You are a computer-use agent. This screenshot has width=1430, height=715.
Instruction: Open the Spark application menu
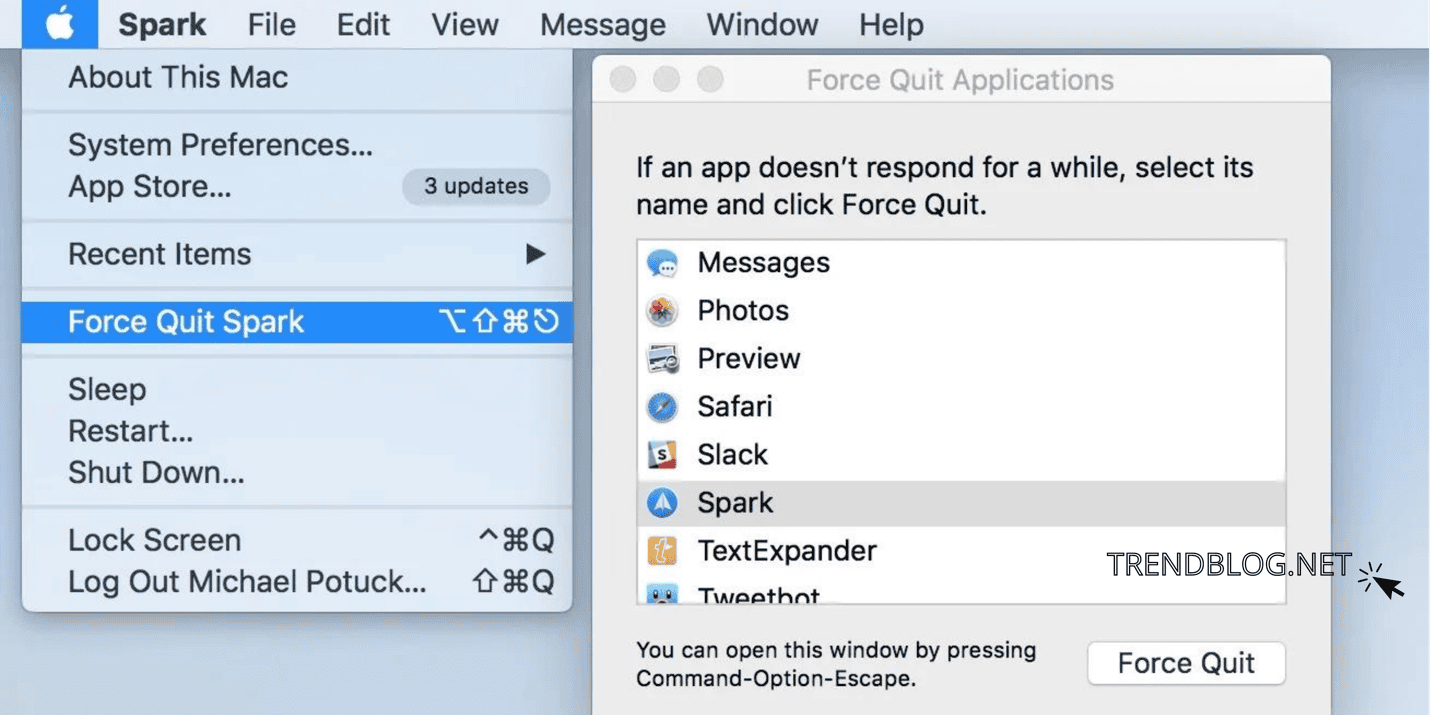click(x=163, y=24)
